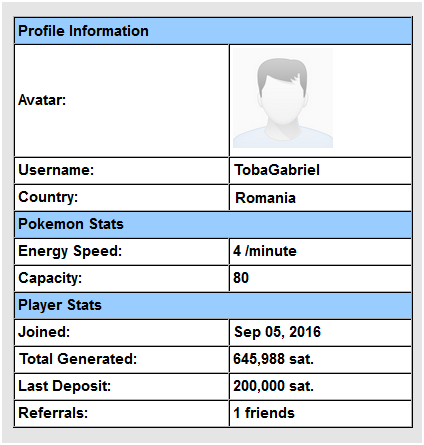Click the default avatar image
The height and width of the screenshot is (445, 424).
tap(283, 98)
